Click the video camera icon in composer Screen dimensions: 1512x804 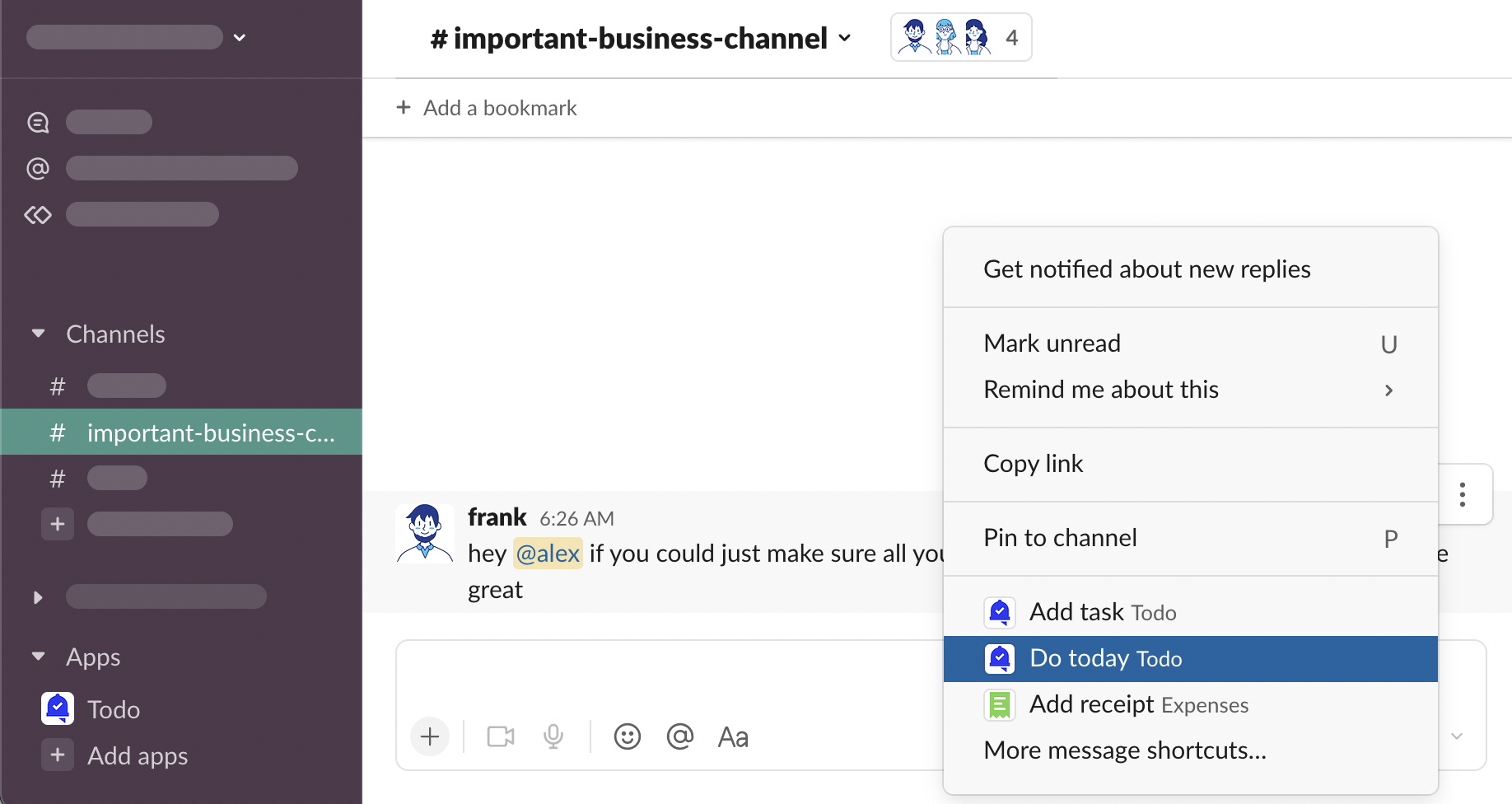click(500, 736)
